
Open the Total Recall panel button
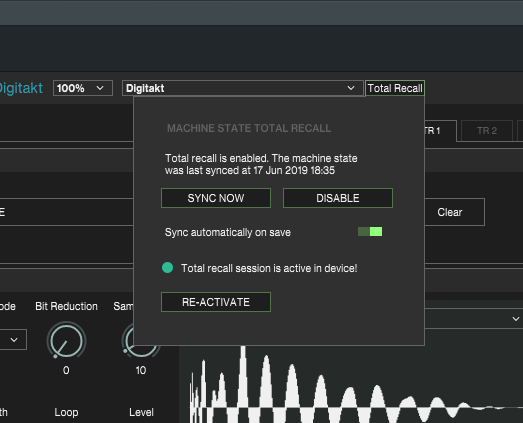395,88
